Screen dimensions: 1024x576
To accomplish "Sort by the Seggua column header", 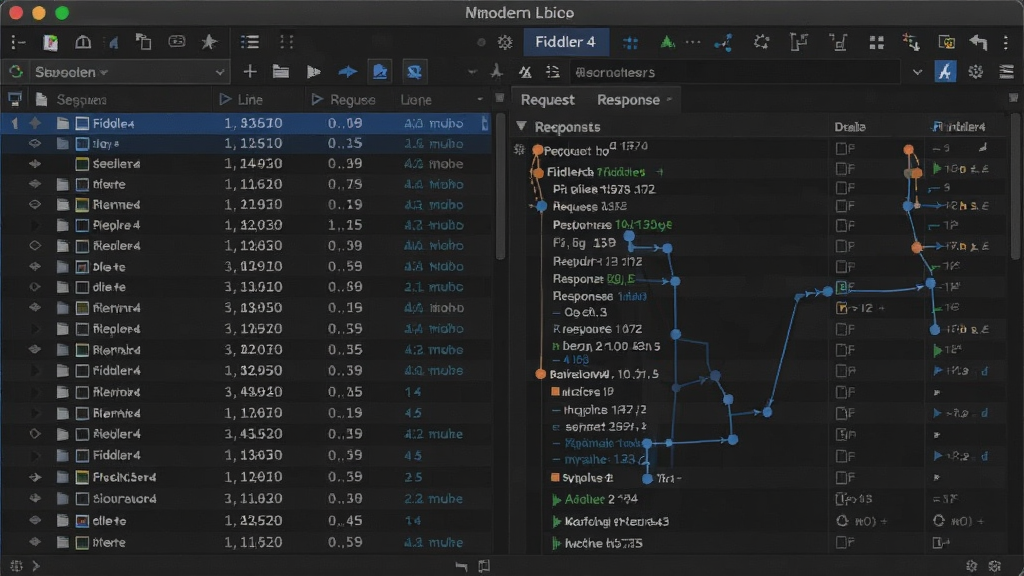I will click(82, 100).
